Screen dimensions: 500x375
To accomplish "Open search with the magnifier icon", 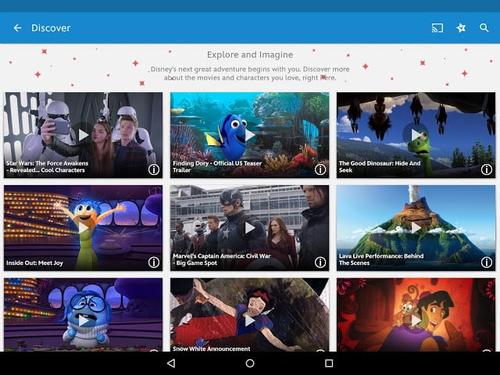I will [484, 28].
